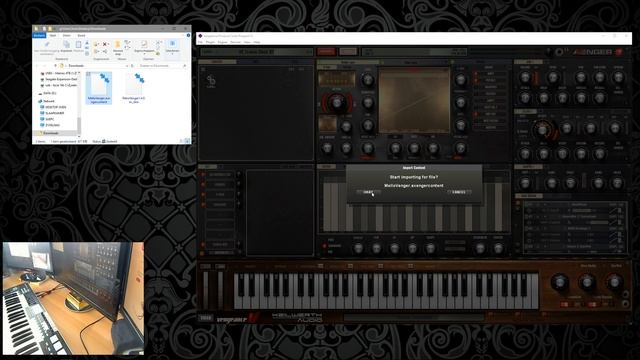The height and width of the screenshot is (360, 640).
Task: Click the Downloads address bar in Explorer
Action: point(94,65)
